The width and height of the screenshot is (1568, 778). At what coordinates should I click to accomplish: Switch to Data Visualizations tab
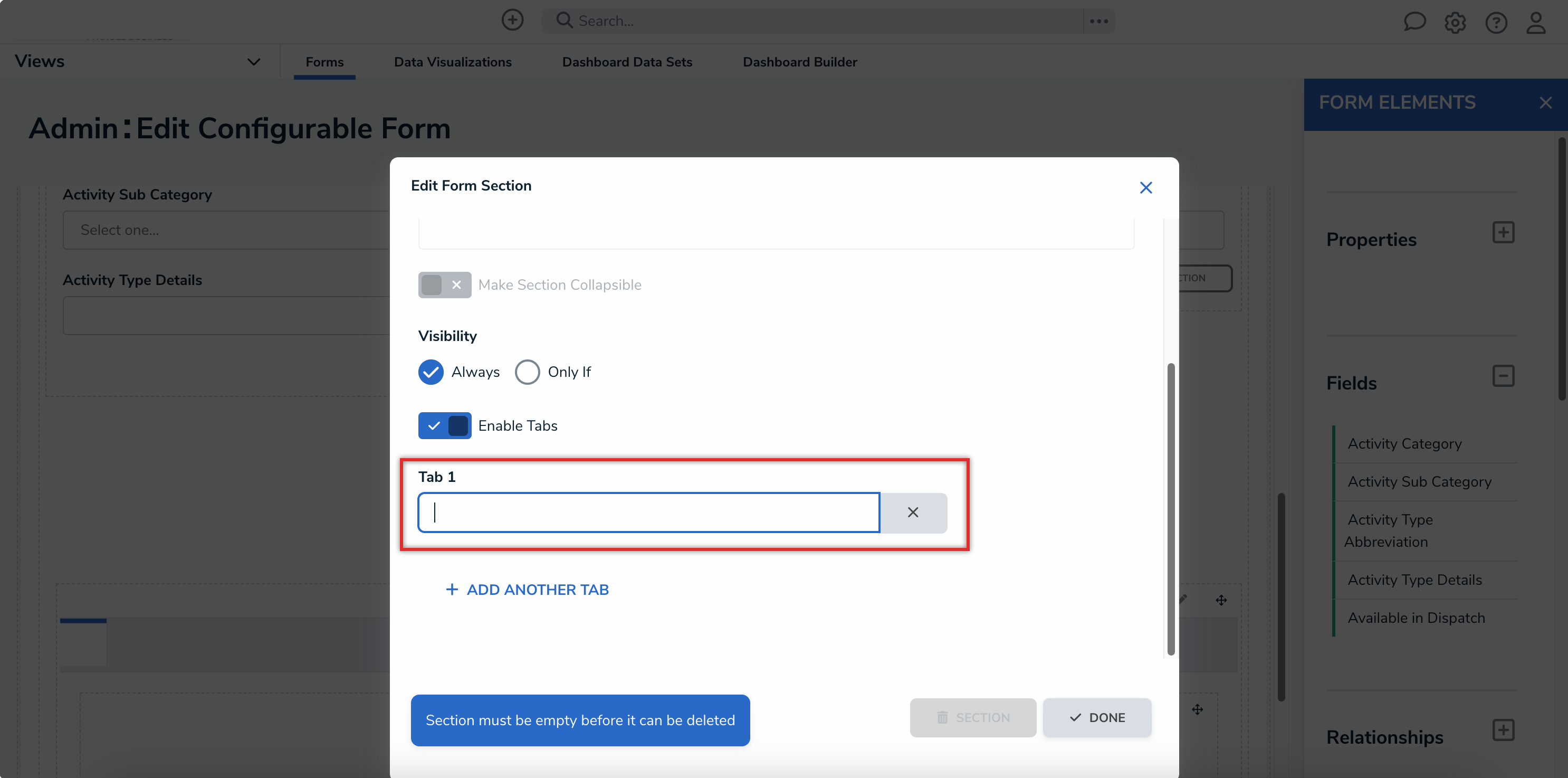tap(452, 62)
